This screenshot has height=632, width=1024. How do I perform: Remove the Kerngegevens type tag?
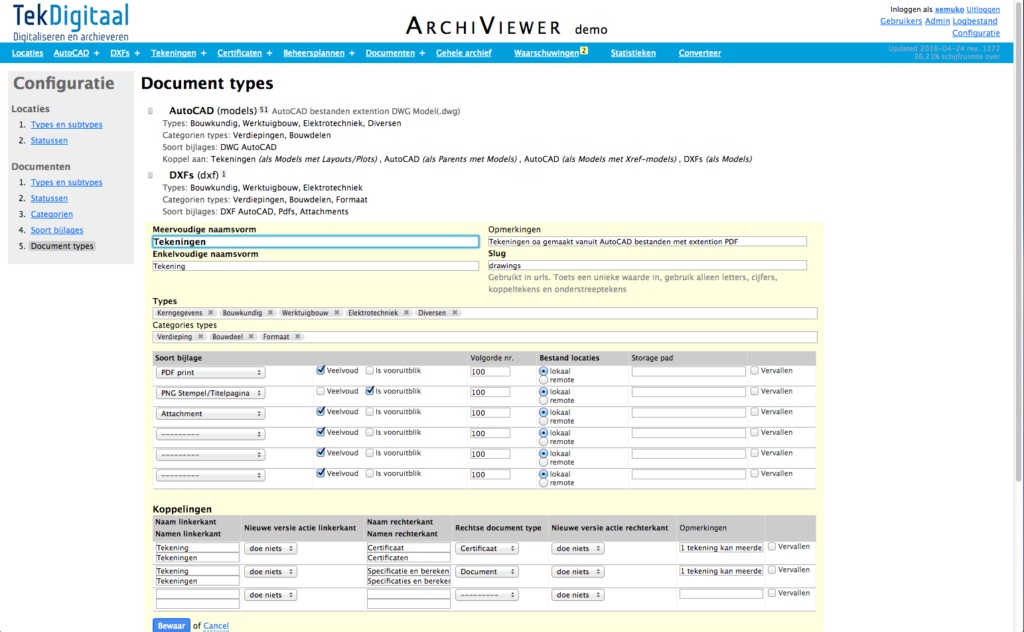[x=210, y=313]
